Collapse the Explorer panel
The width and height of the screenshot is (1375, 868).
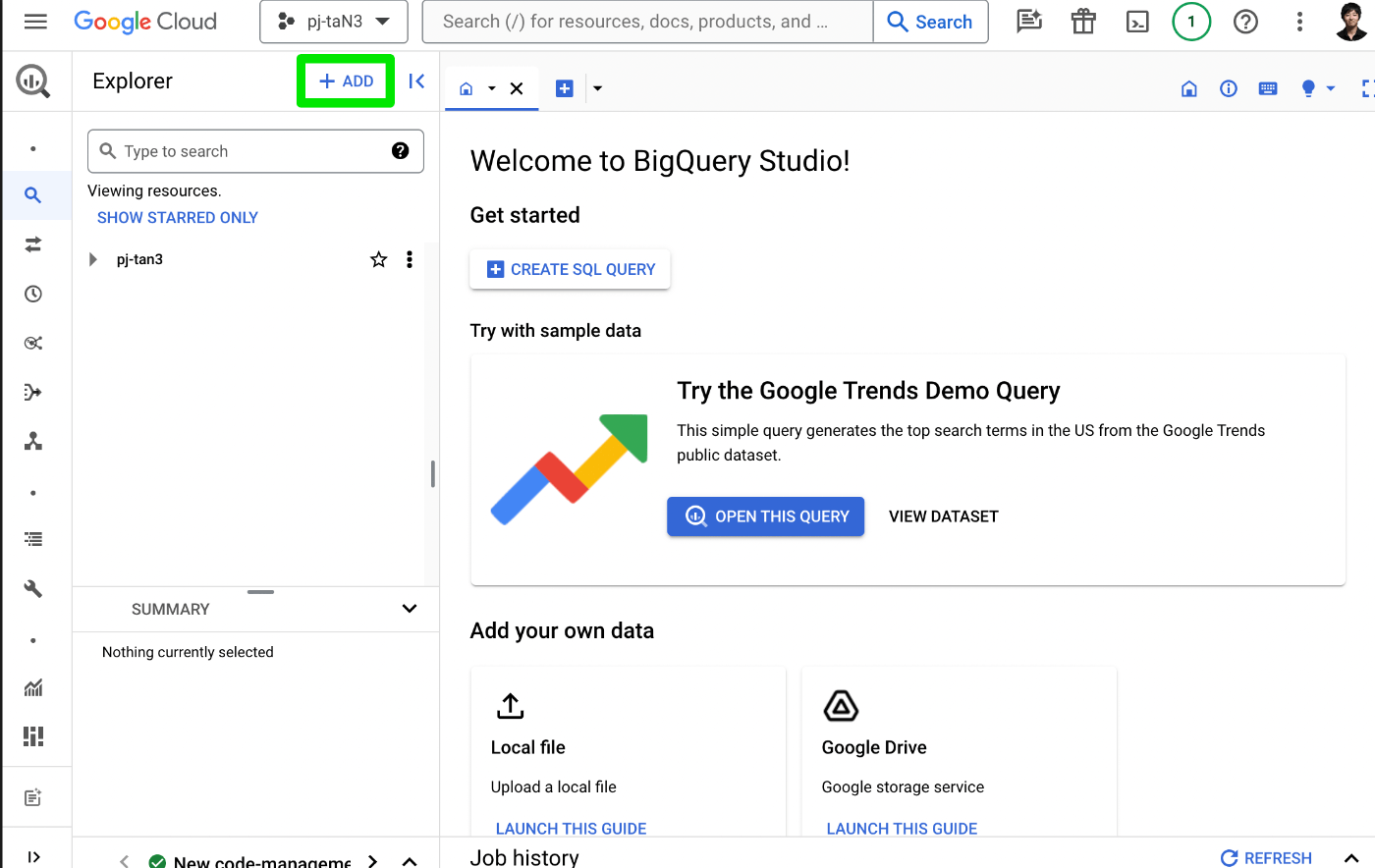(416, 81)
